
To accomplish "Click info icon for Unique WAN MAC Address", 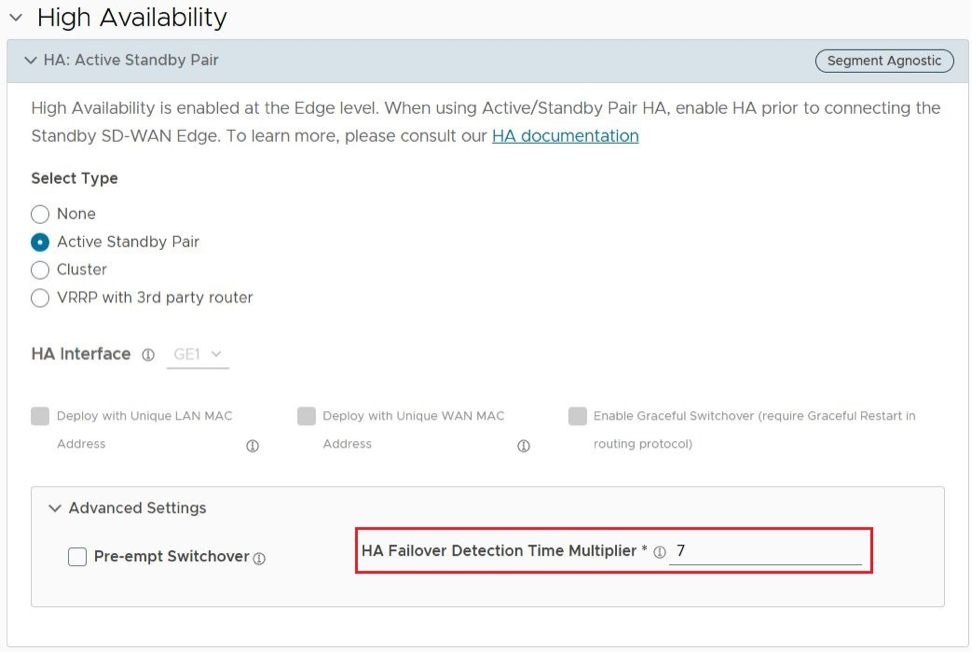I will 523,446.
